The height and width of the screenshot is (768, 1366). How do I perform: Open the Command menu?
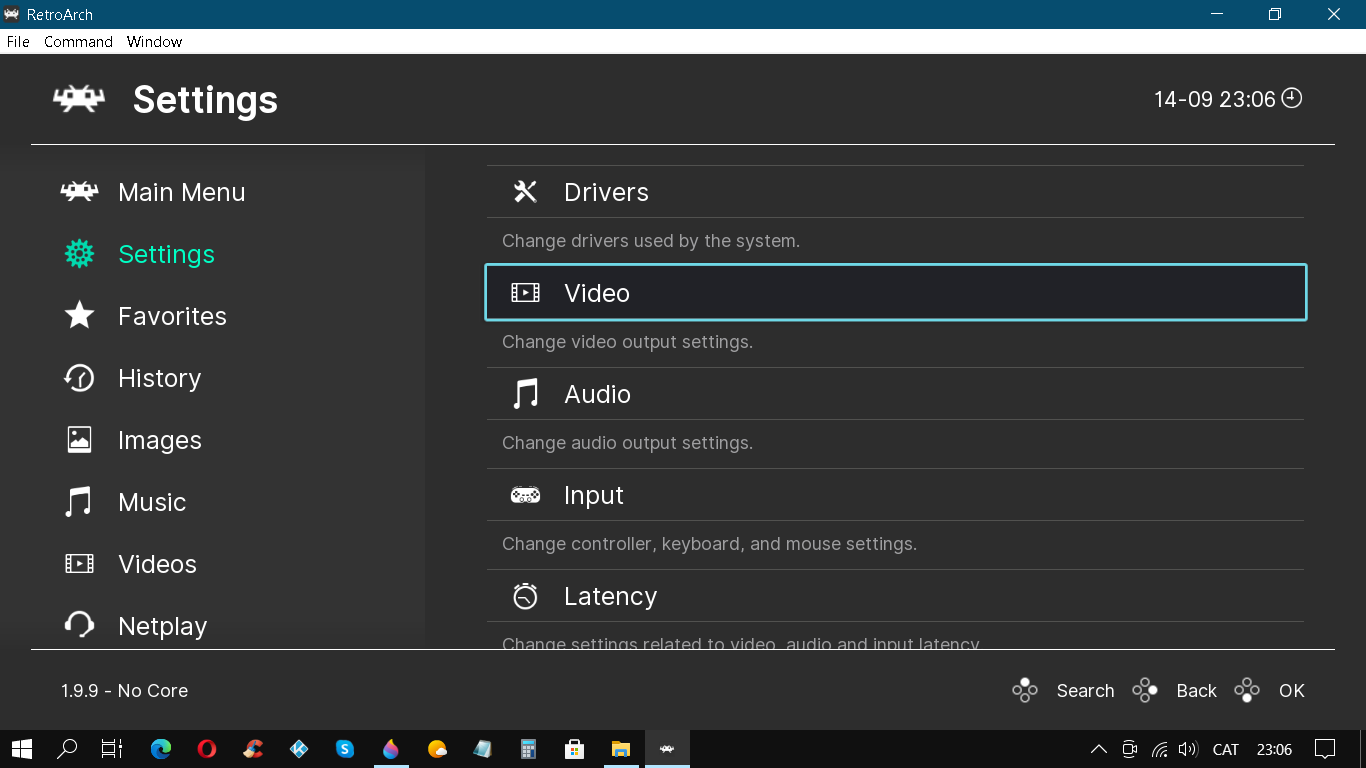pos(78,42)
